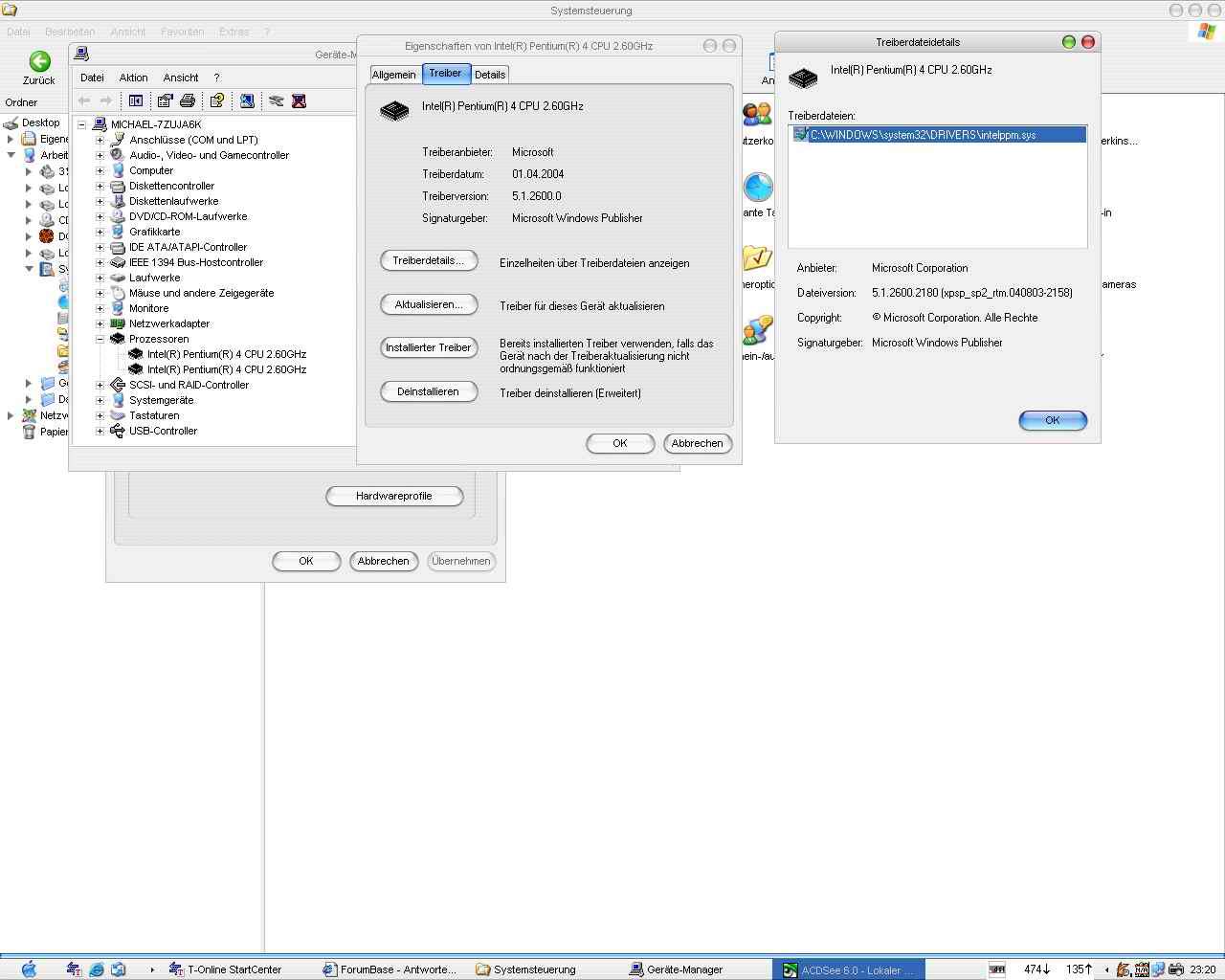This screenshot has height=980, width=1225.
Task: Select the DVD/CD-ROM-Laufwerke icon
Action: (x=118, y=216)
